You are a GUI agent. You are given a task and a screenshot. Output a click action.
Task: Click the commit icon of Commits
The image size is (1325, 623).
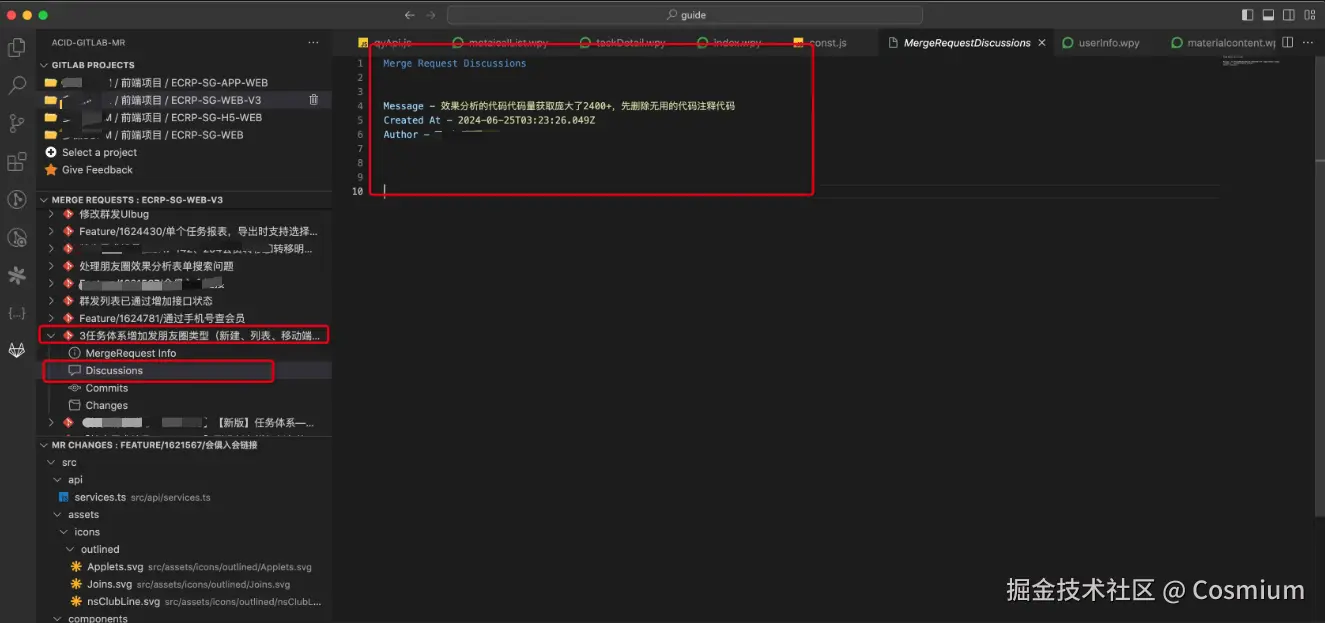pos(74,388)
